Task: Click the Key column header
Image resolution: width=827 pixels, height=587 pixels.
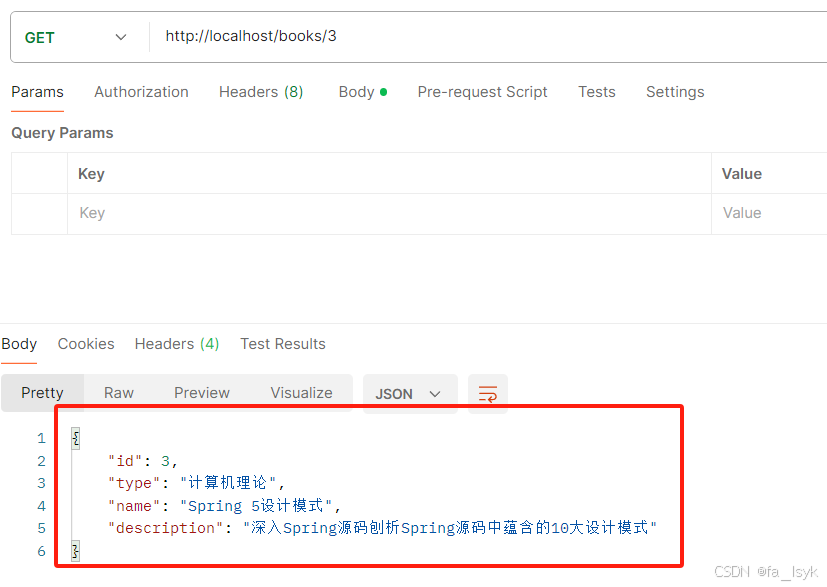Action: [91, 174]
